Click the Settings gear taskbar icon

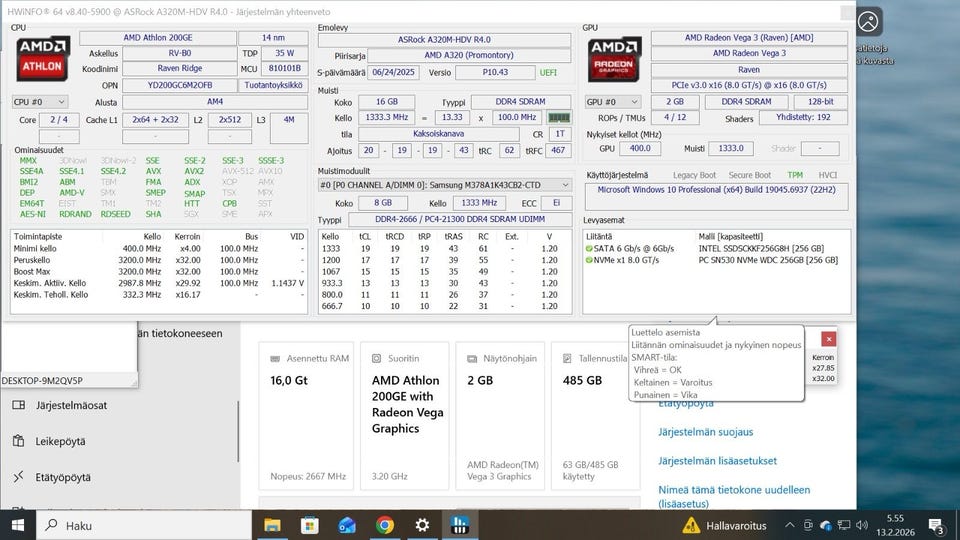click(x=422, y=524)
